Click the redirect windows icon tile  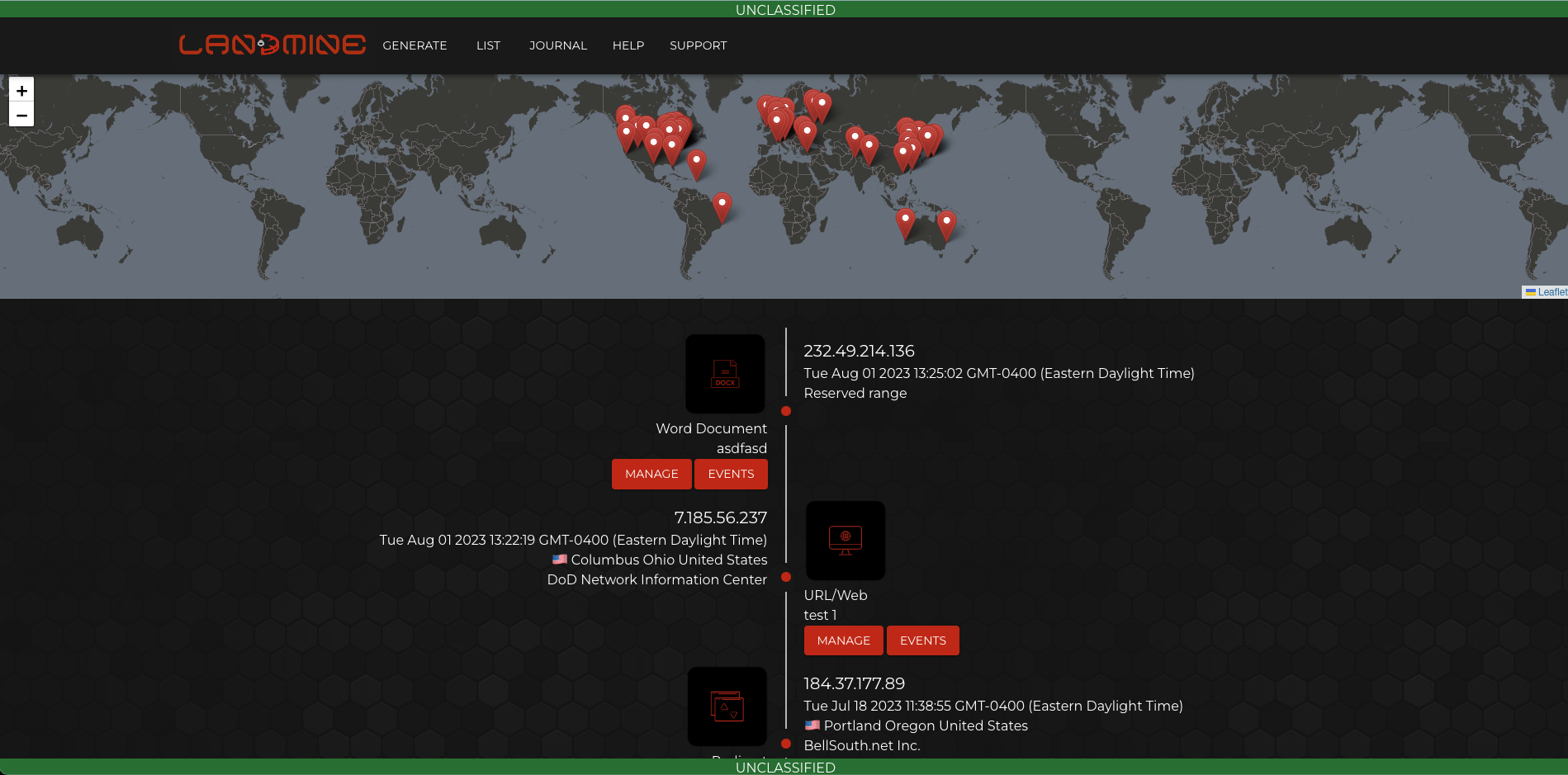pyautogui.click(x=727, y=706)
